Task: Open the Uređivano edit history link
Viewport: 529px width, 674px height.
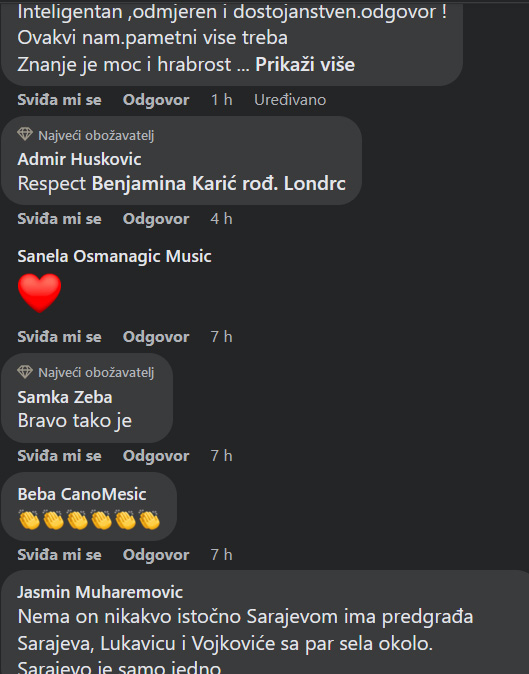Action: pos(290,100)
